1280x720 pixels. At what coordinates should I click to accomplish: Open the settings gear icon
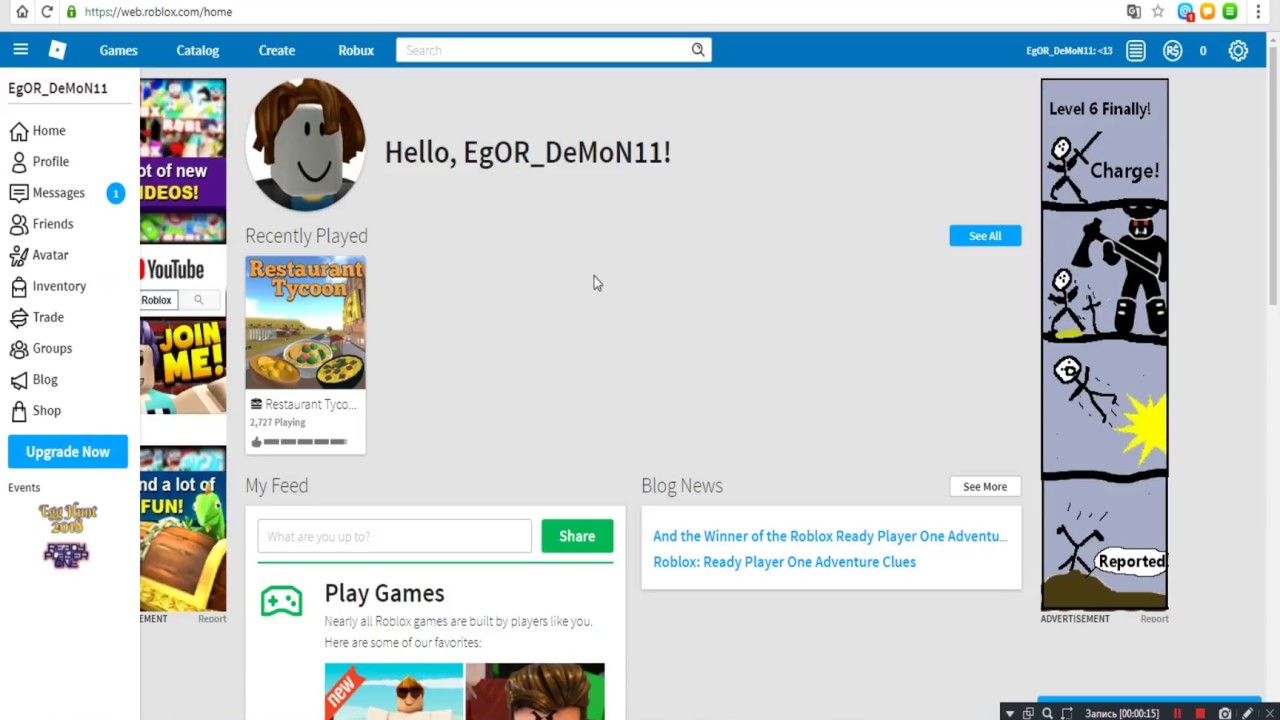point(1238,50)
